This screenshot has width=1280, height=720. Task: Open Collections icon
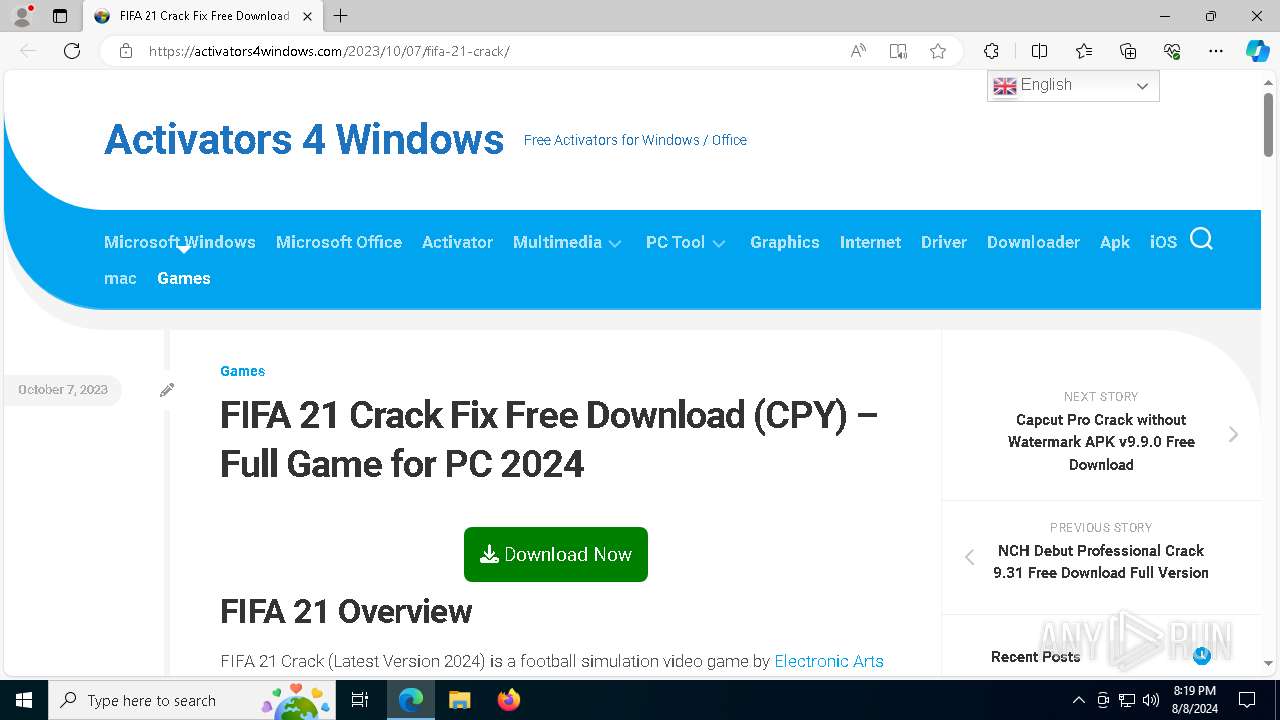(x=1128, y=51)
